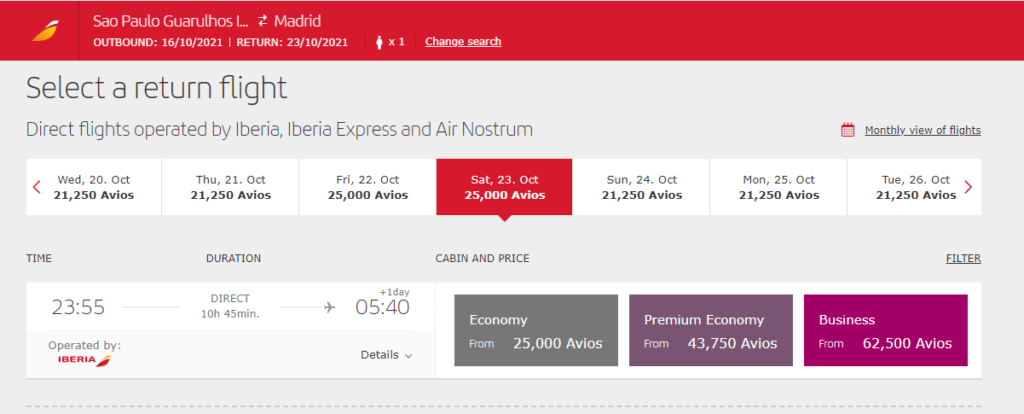This screenshot has width=1024, height=414.
Task: Click the airplane icon in flight row
Action: point(330,306)
